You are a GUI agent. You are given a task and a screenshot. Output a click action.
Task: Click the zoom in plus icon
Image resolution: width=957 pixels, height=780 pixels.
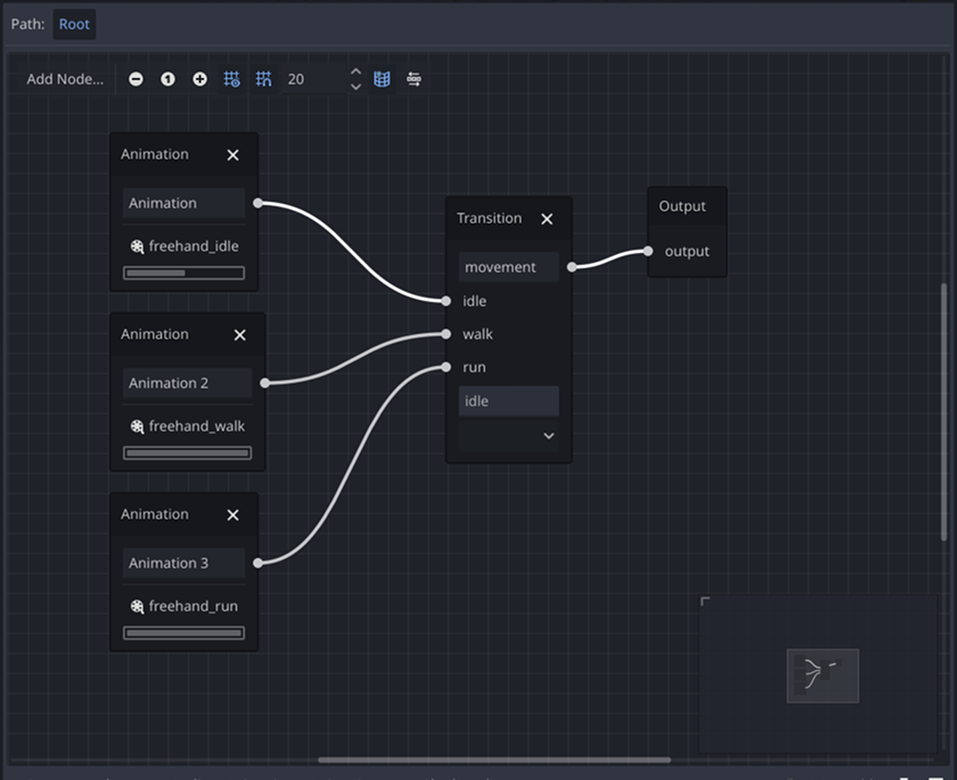[200, 79]
